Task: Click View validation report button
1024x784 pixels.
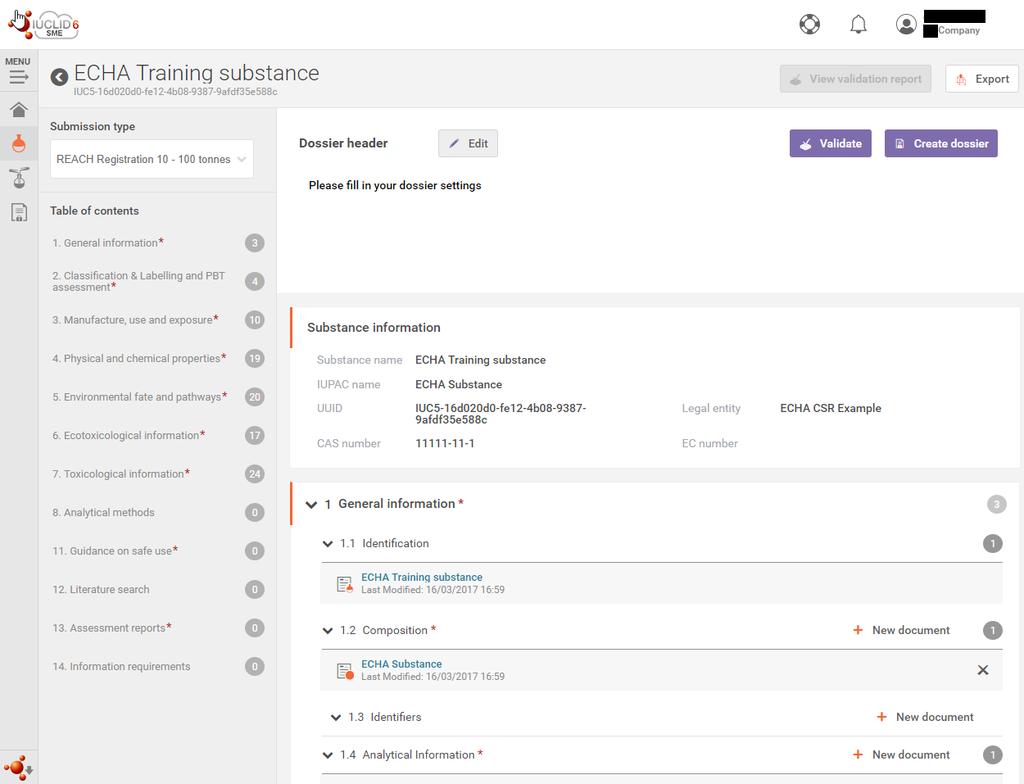Action: pyautogui.click(x=855, y=78)
